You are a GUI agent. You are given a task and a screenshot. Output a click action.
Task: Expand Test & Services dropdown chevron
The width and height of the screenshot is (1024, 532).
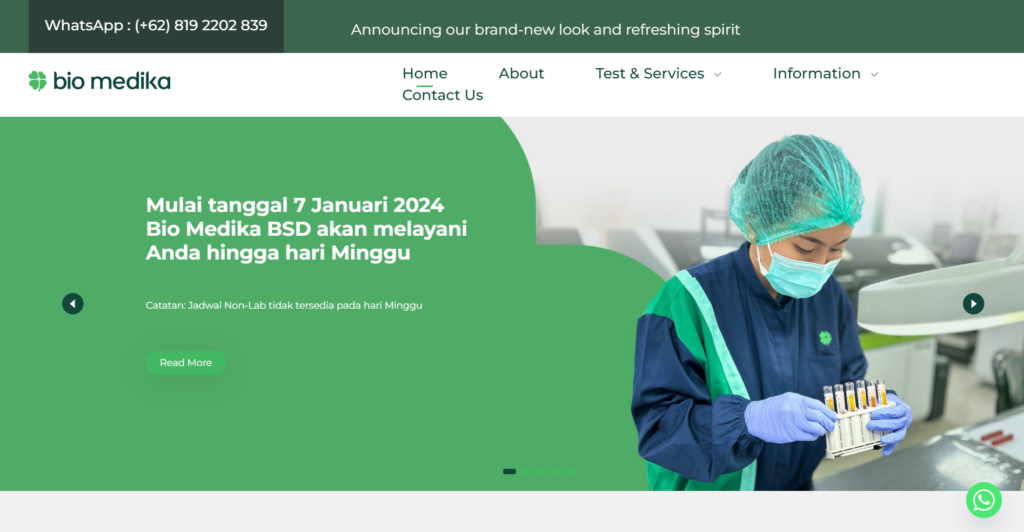(x=718, y=74)
